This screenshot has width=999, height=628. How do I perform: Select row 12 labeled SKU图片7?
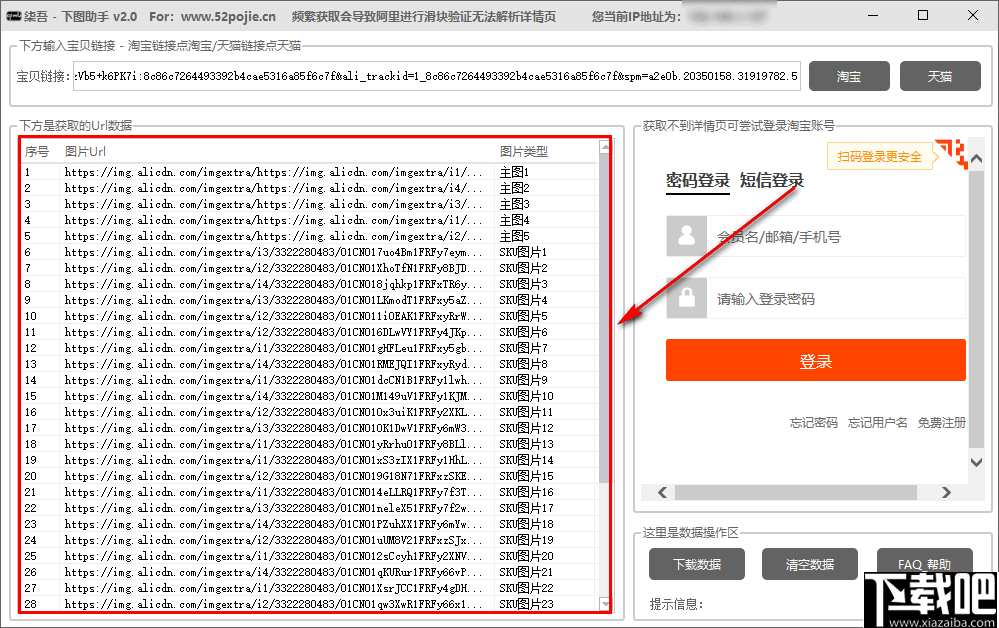pyautogui.click(x=310, y=348)
